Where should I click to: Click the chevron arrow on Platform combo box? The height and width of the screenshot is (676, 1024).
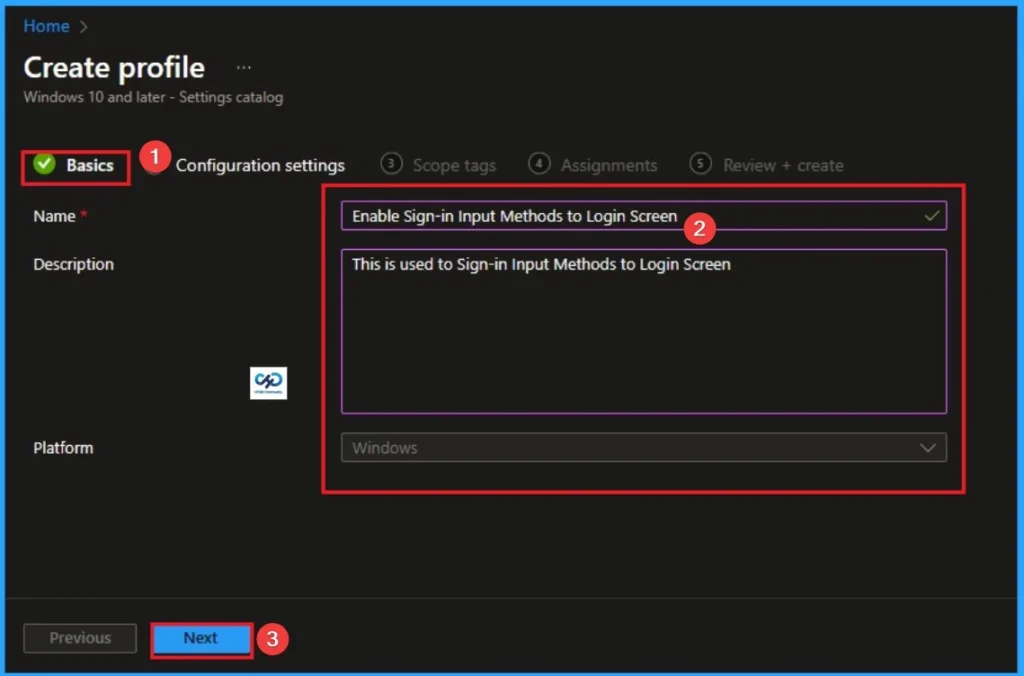click(x=929, y=447)
